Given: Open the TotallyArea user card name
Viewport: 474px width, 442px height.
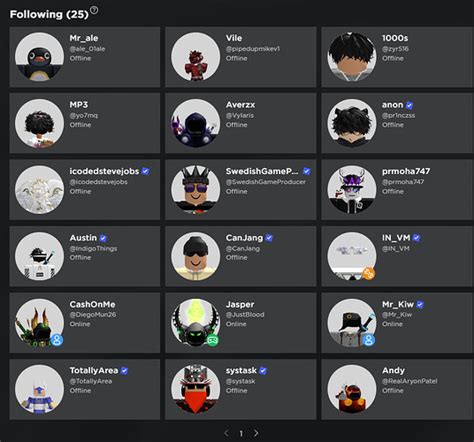Looking at the screenshot, I should (x=94, y=371).
